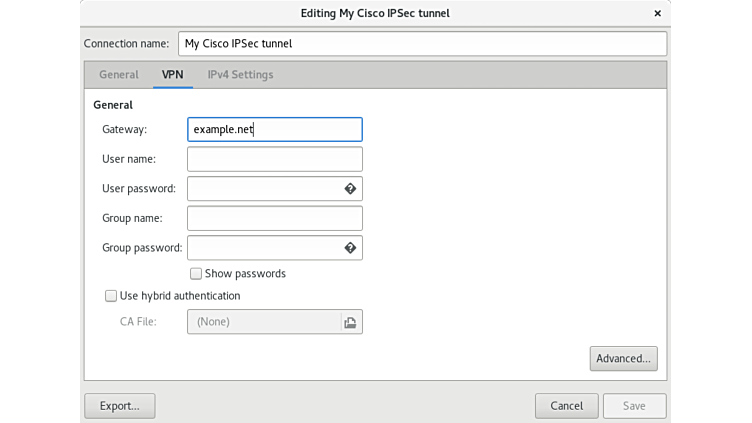Click the User password storage icon
The image size is (752, 423).
350,189
